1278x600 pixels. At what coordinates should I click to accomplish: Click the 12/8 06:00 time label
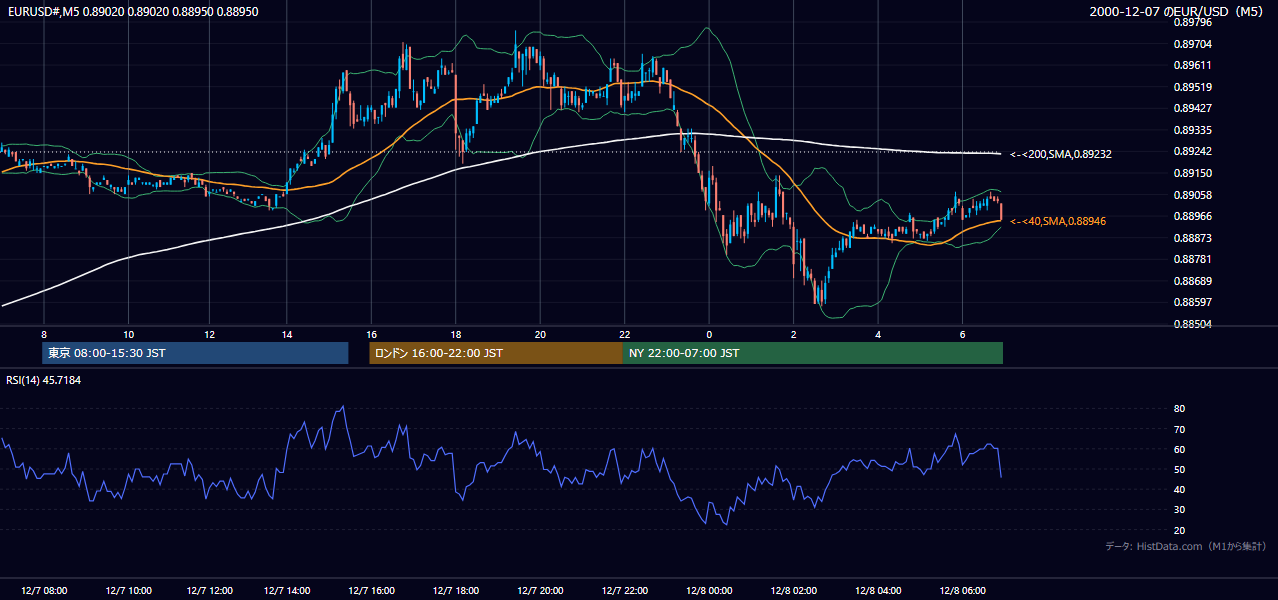(x=964, y=591)
